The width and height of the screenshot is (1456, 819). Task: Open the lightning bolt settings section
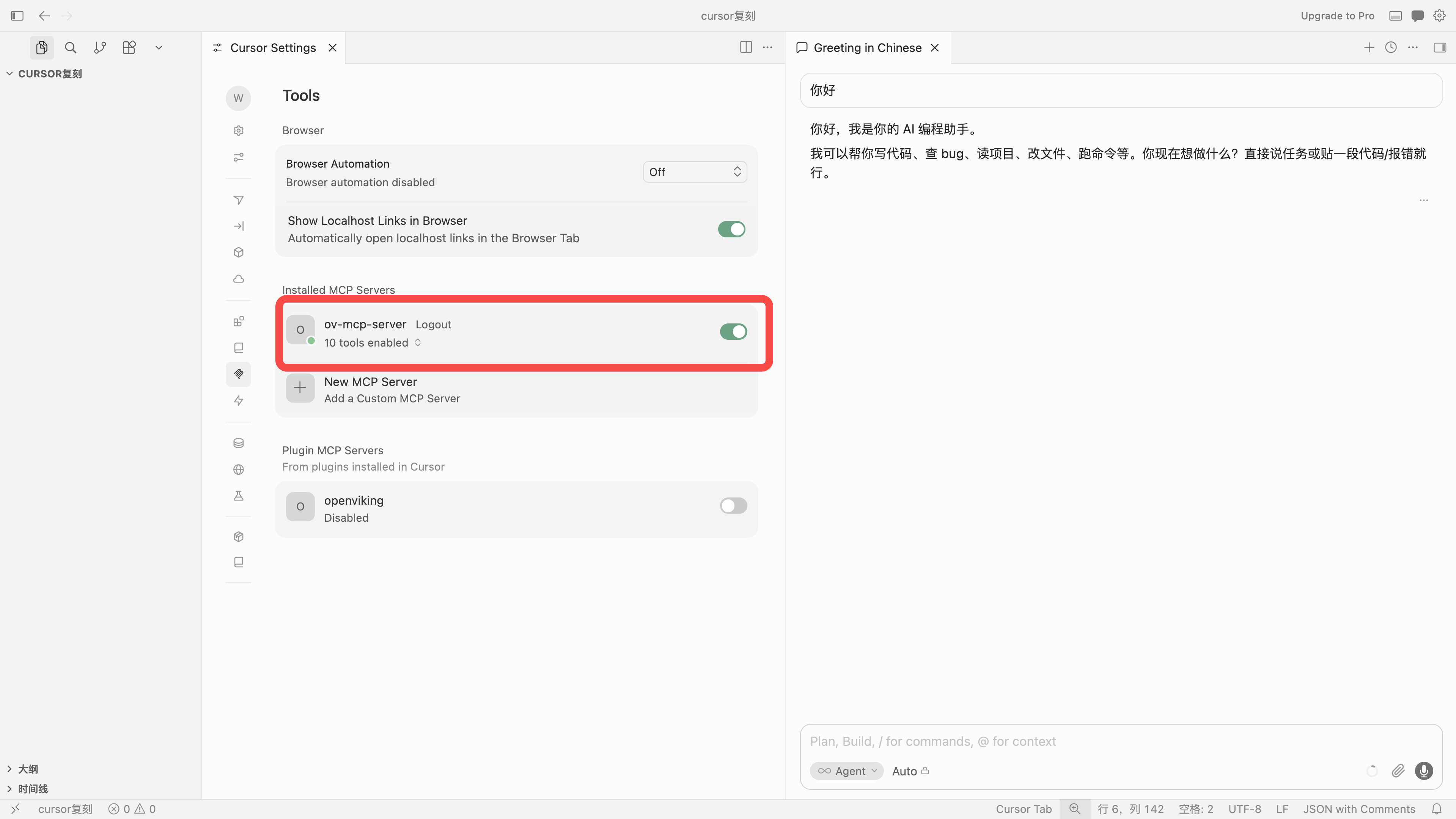click(x=239, y=400)
